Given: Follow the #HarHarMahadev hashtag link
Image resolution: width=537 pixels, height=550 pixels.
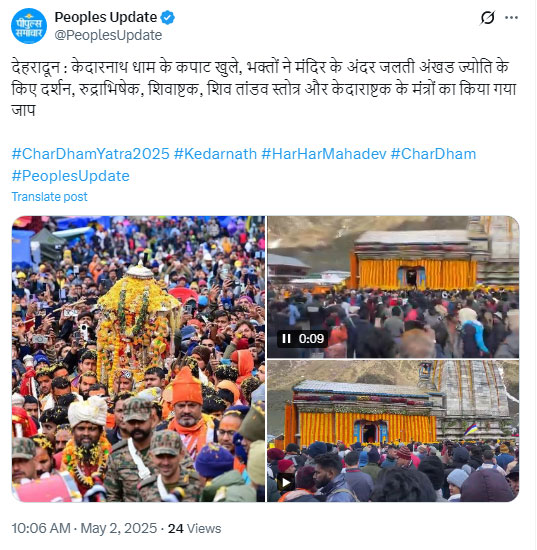Looking at the screenshot, I should point(324,154).
